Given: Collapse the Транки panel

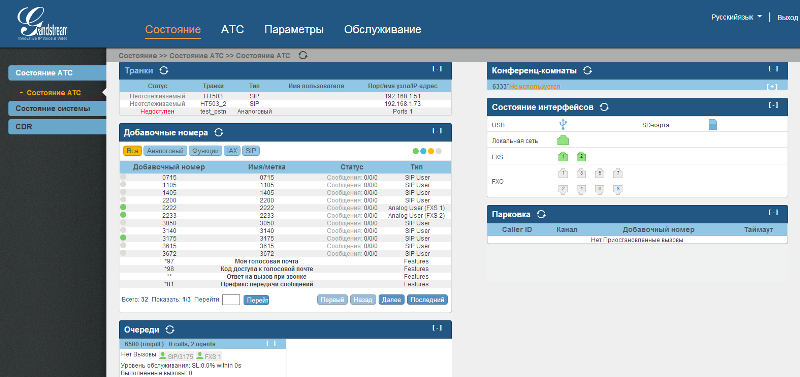Looking at the screenshot, I should pos(437,69).
